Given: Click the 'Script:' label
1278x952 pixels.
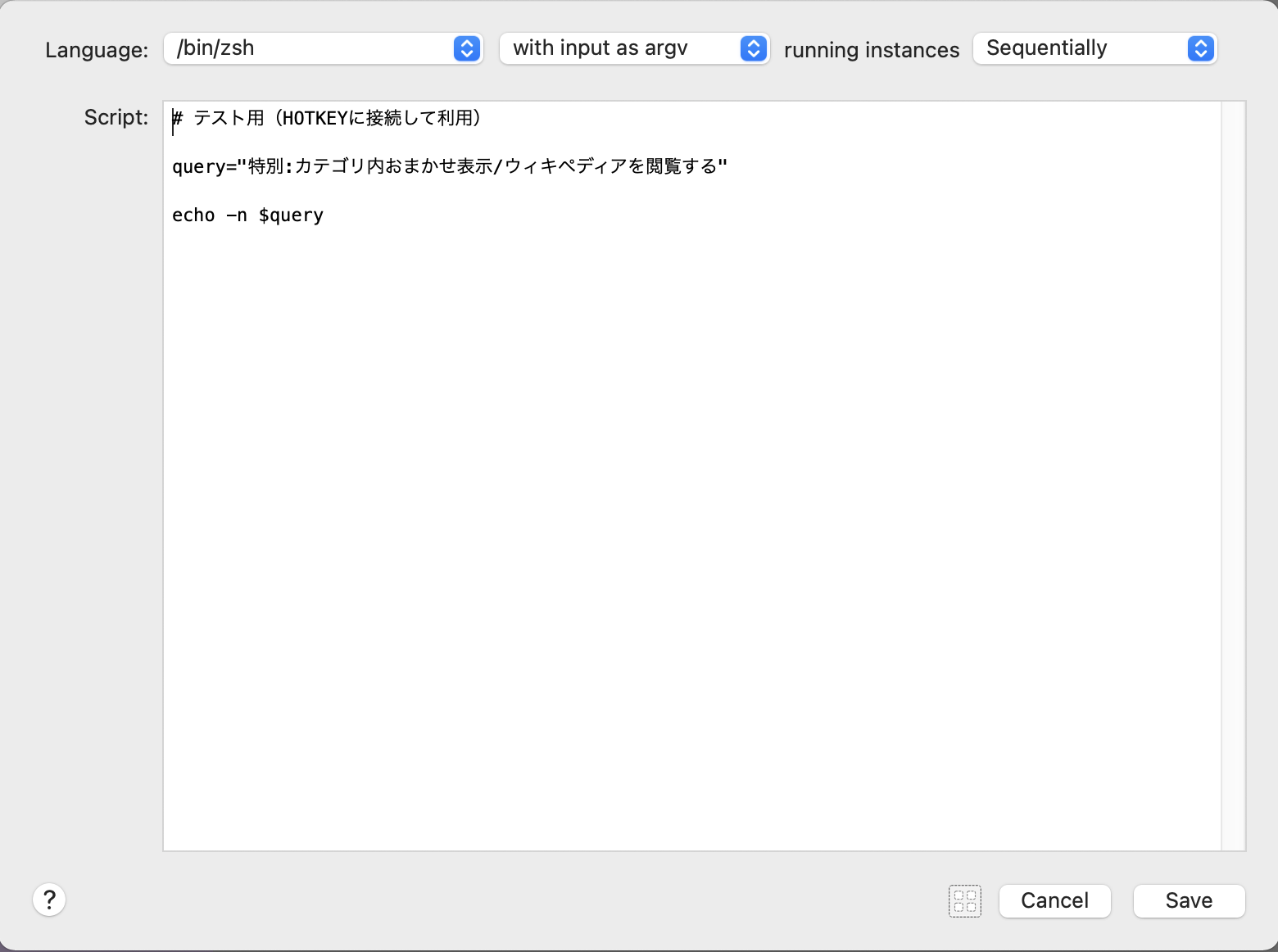Looking at the screenshot, I should click(x=116, y=117).
